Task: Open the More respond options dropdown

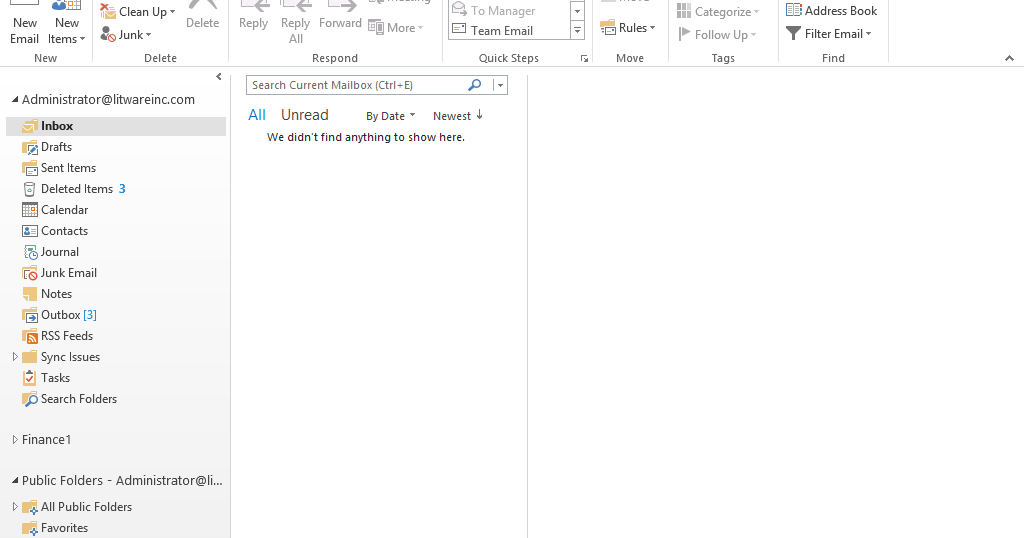Action: pos(396,27)
